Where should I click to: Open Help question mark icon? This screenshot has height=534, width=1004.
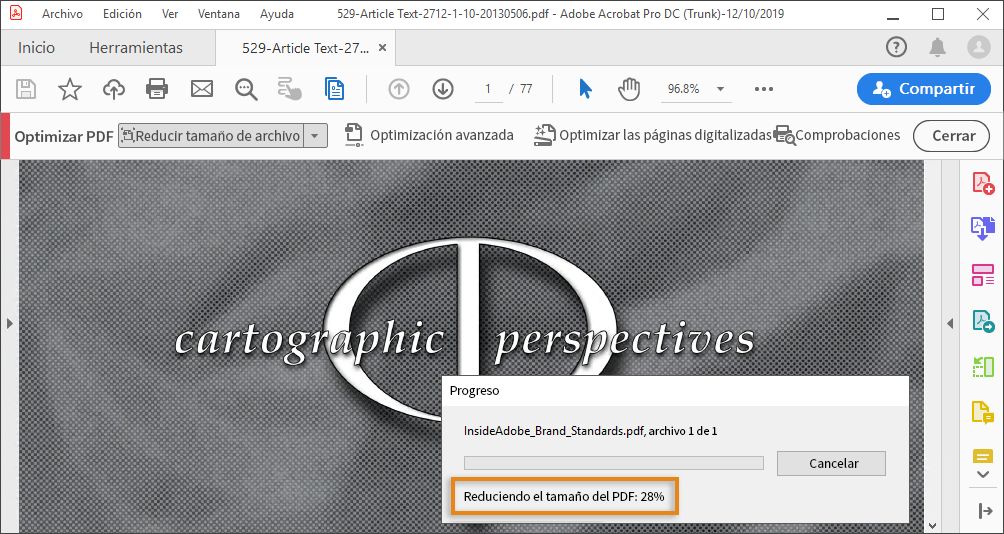[896, 47]
